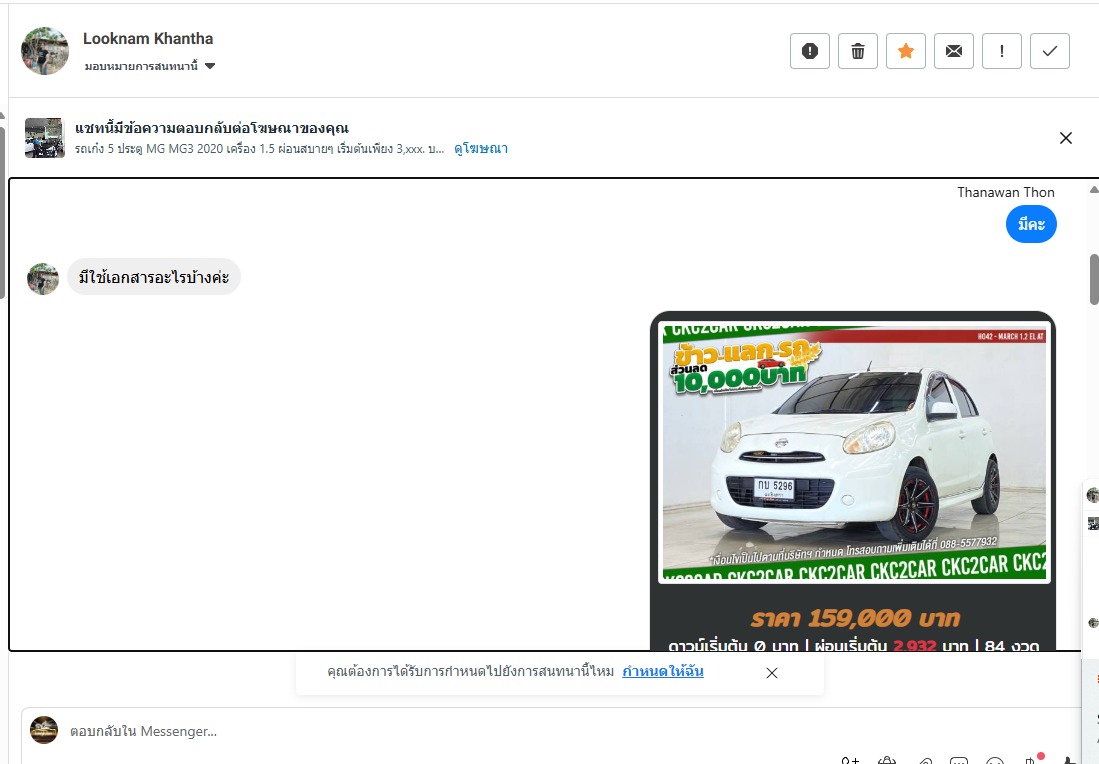
Task: Open Looknam Khantha's profile picture in header
Action: click(45, 50)
